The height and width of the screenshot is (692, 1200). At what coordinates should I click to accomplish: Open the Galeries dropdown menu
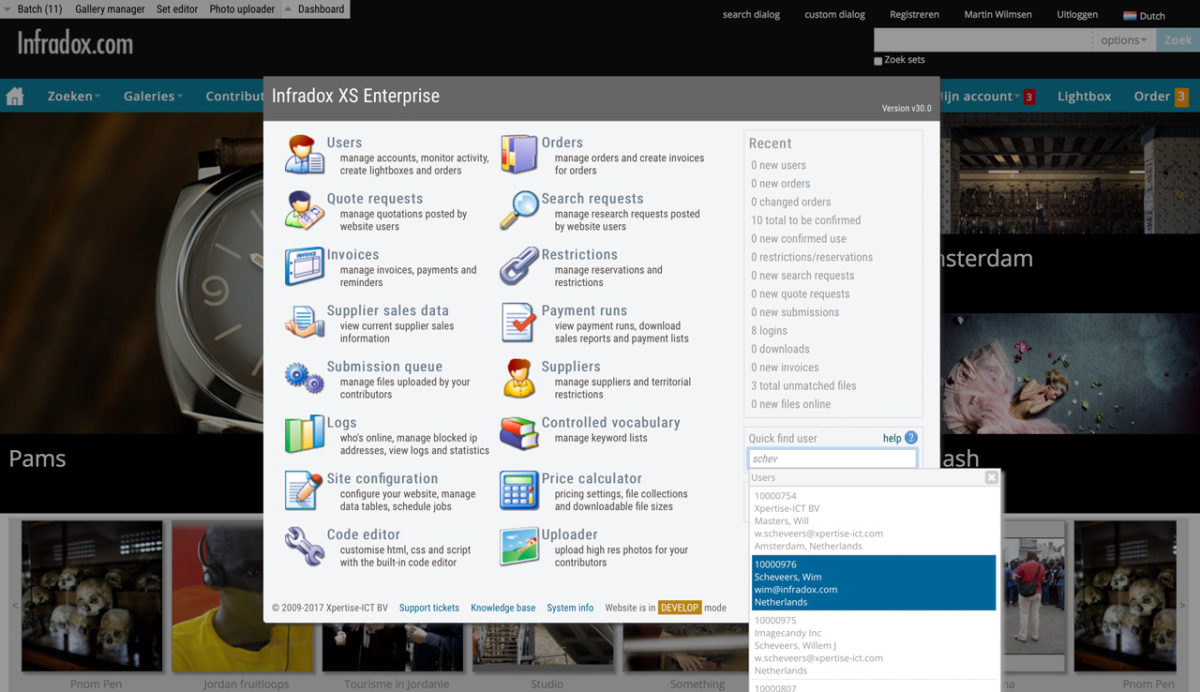tap(152, 96)
